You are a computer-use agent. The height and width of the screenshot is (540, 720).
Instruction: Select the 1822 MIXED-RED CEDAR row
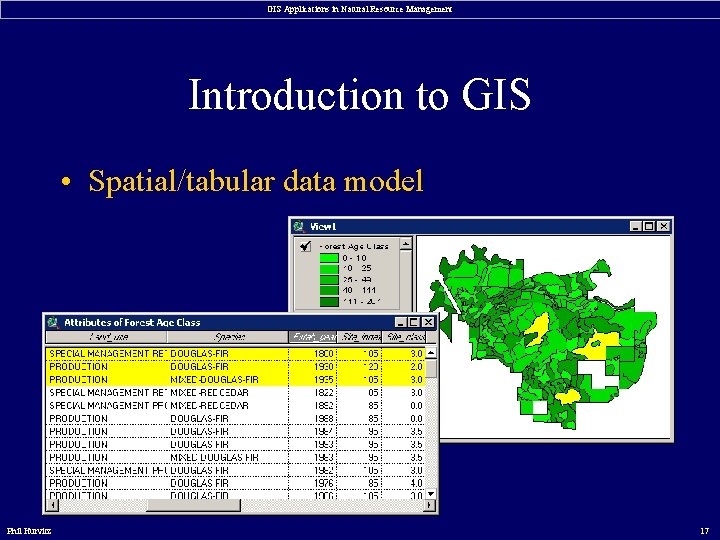(236, 393)
